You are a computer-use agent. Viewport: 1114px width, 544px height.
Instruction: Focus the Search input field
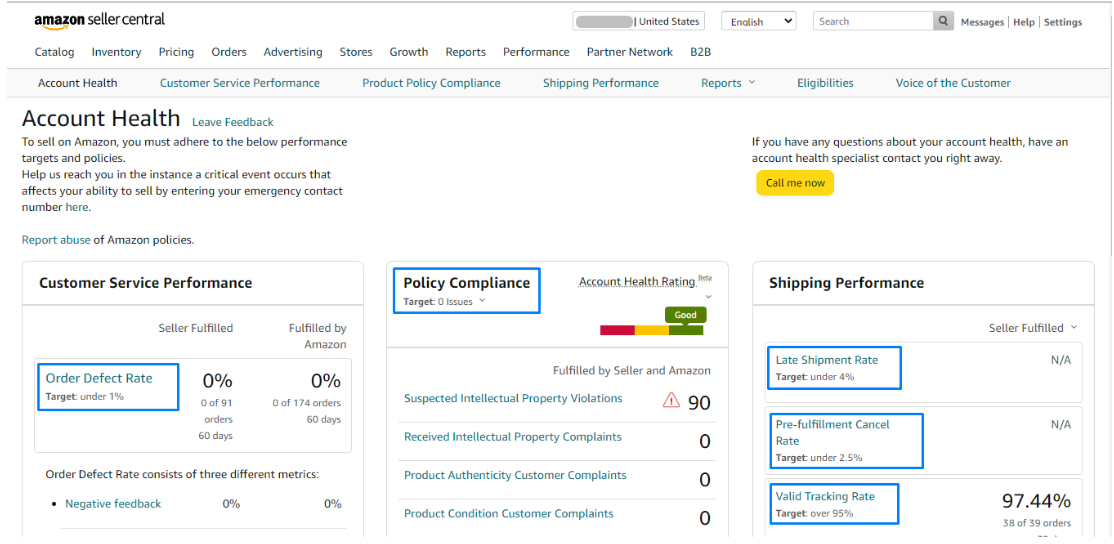[872, 21]
